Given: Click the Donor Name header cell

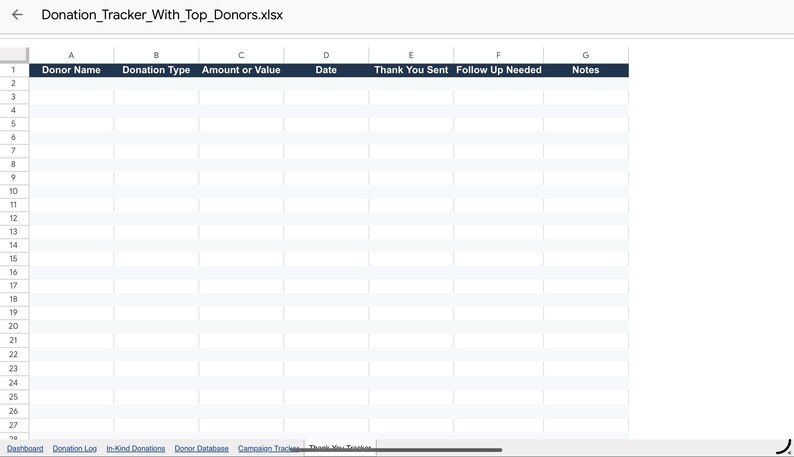Looking at the screenshot, I should [71, 70].
